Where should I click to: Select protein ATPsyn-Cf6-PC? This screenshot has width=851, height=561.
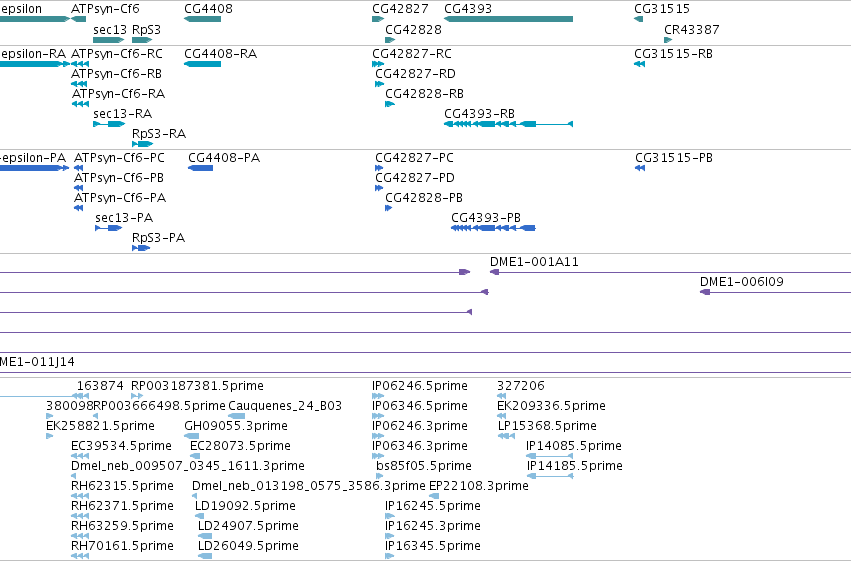pyautogui.click(x=119, y=158)
